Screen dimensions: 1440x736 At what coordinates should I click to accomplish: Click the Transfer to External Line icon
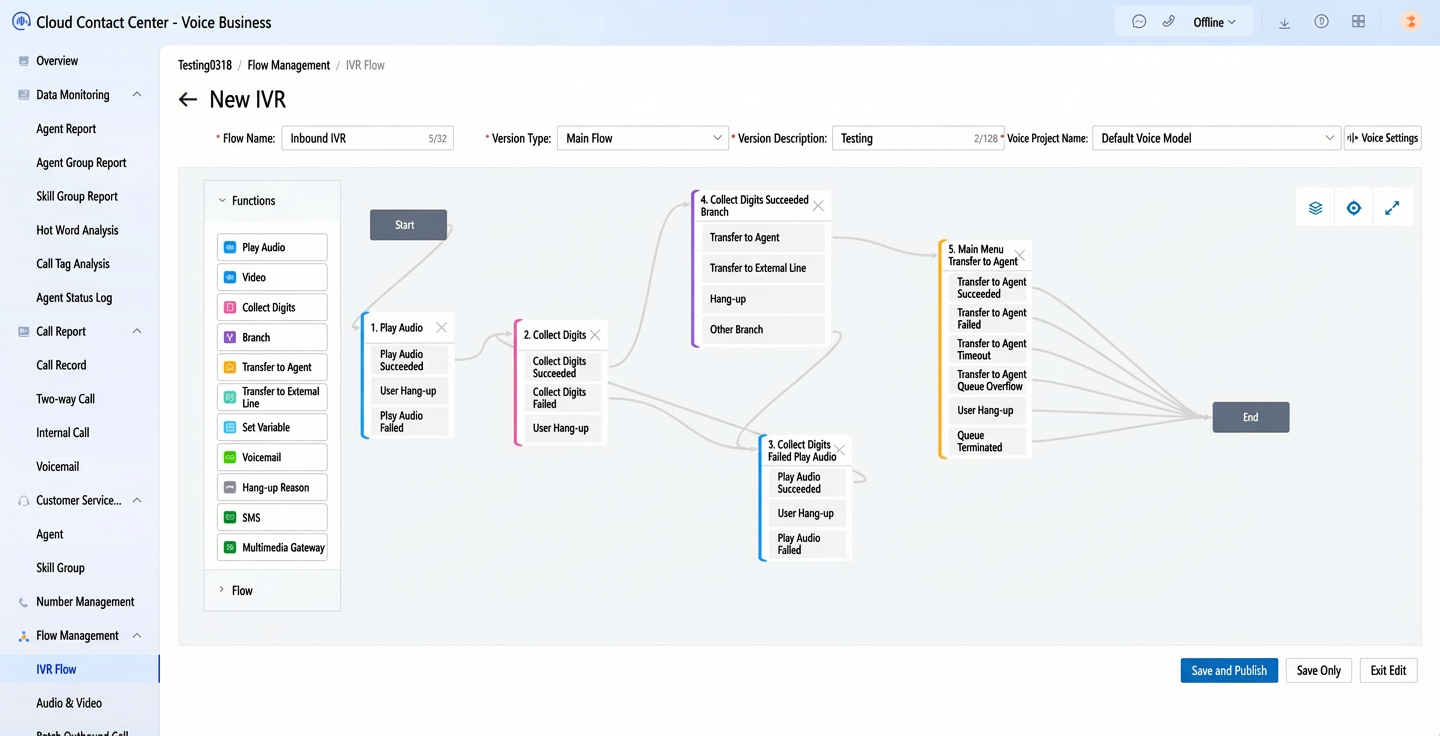[x=230, y=397]
